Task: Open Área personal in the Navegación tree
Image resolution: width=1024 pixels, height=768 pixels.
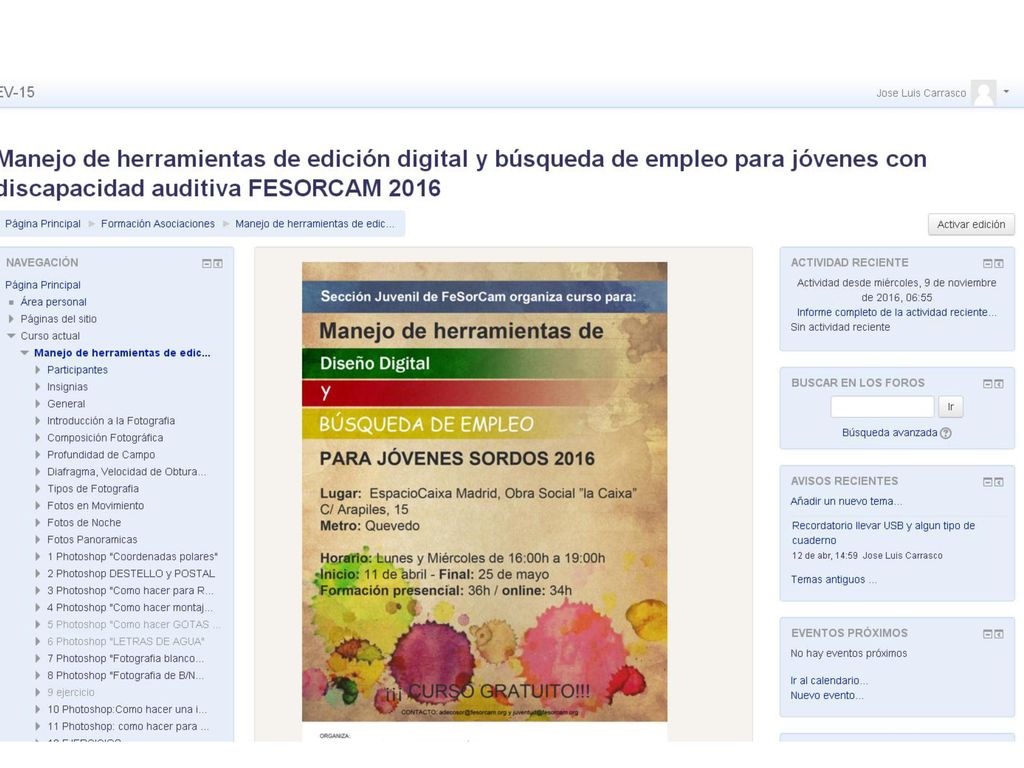Action: click(54, 302)
